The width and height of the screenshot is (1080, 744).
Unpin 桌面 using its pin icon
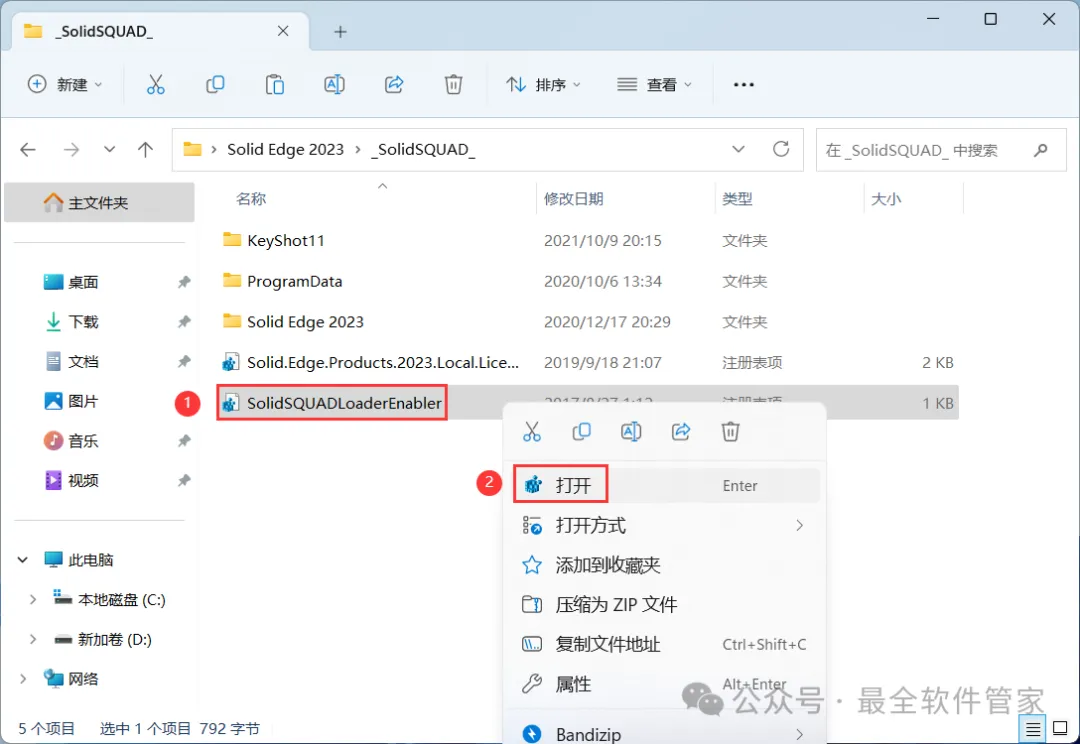(x=184, y=282)
